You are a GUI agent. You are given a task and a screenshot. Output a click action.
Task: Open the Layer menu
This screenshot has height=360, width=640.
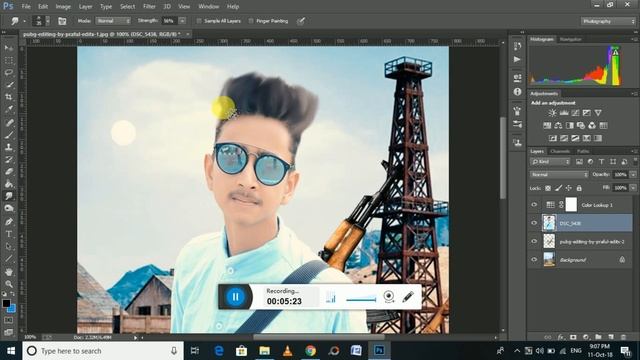click(x=85, y=7)
